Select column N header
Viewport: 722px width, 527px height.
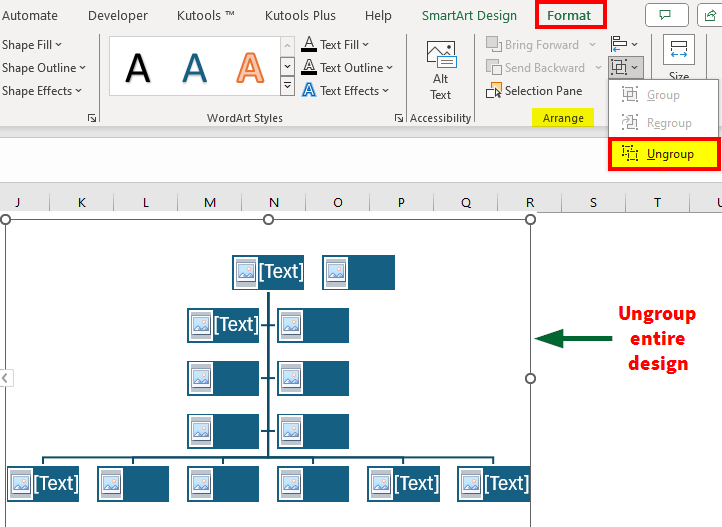pyautogui.click(x=274, y=203)
